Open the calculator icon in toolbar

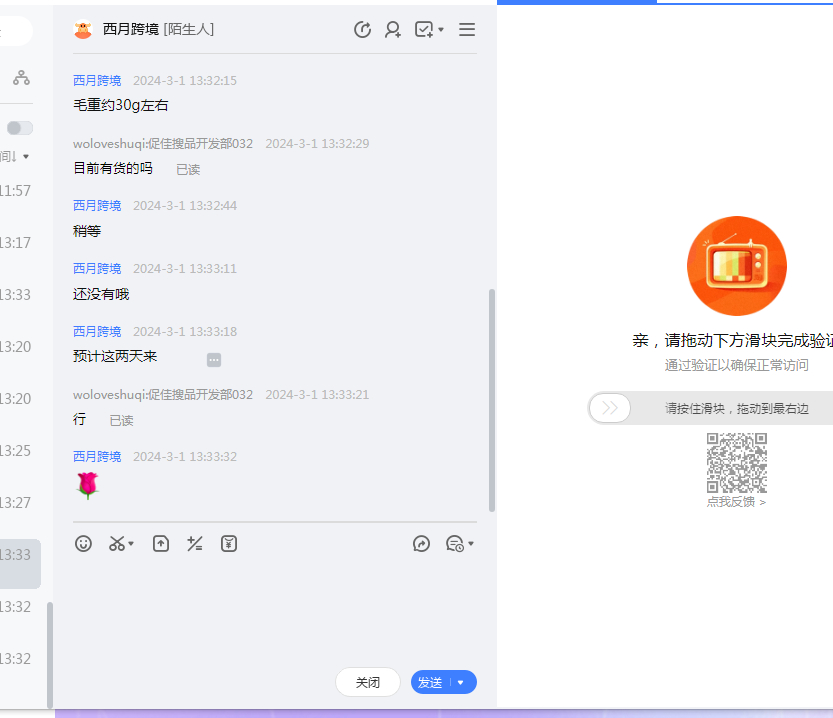(195, 544)
